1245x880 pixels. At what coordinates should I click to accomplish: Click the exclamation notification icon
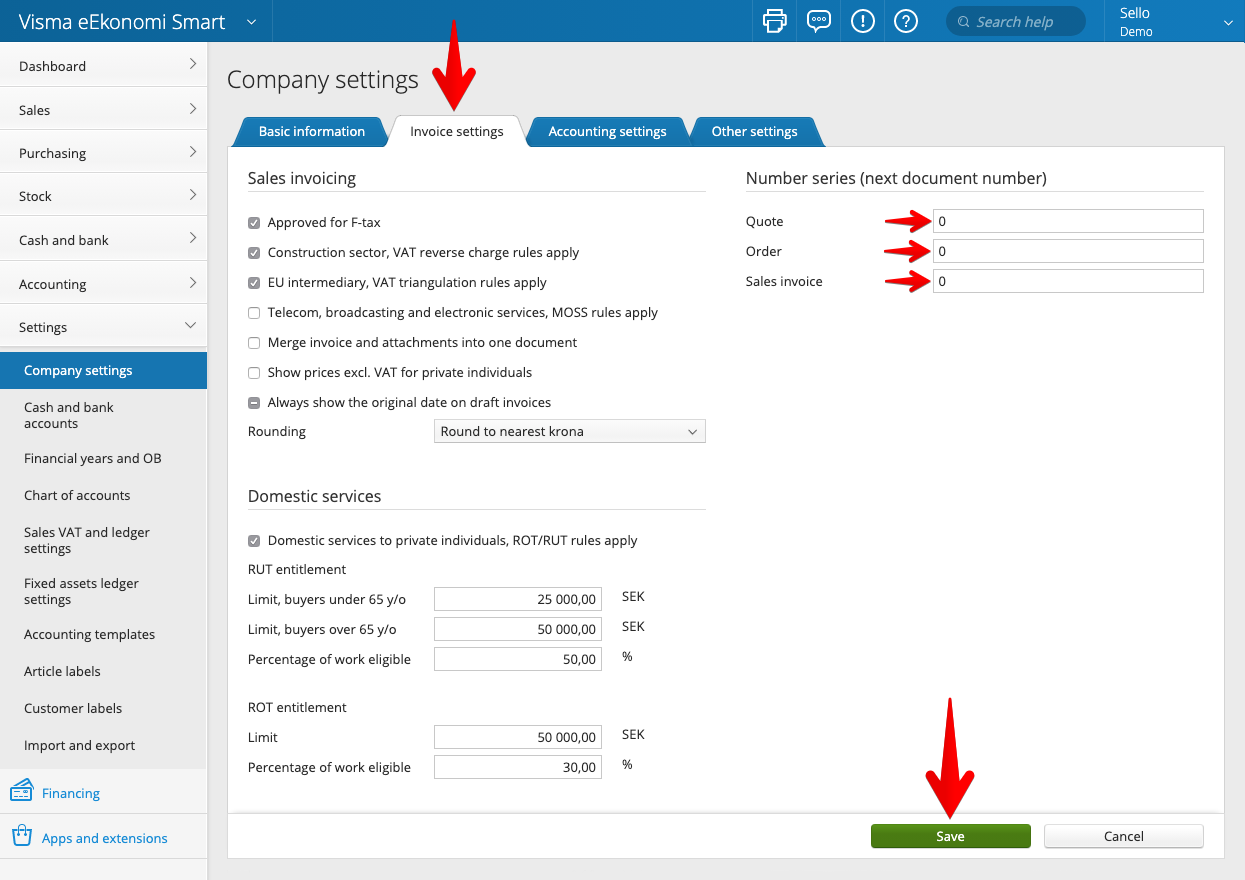pyautogui.click(x=862, y=21)
